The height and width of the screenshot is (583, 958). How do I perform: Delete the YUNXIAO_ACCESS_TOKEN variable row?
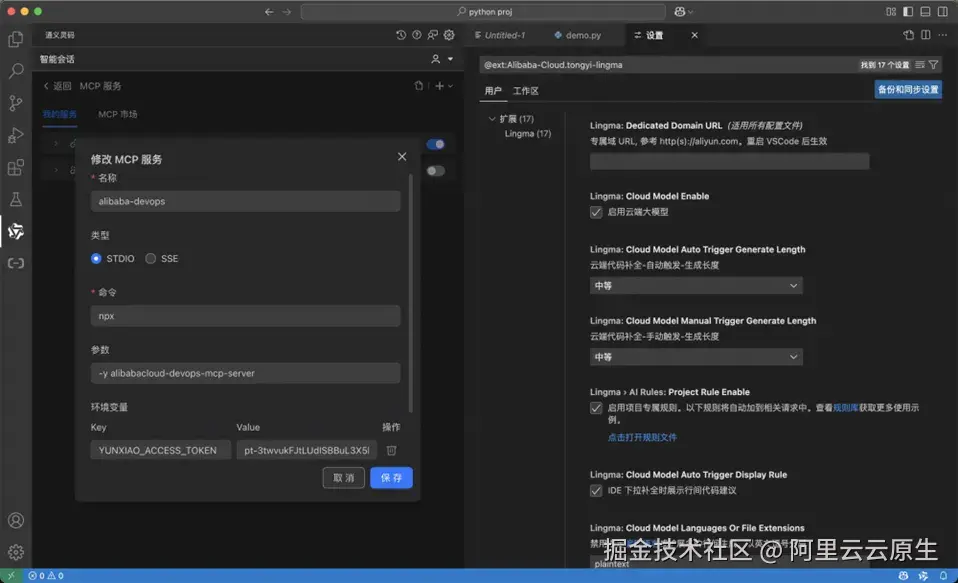(392, 450)
